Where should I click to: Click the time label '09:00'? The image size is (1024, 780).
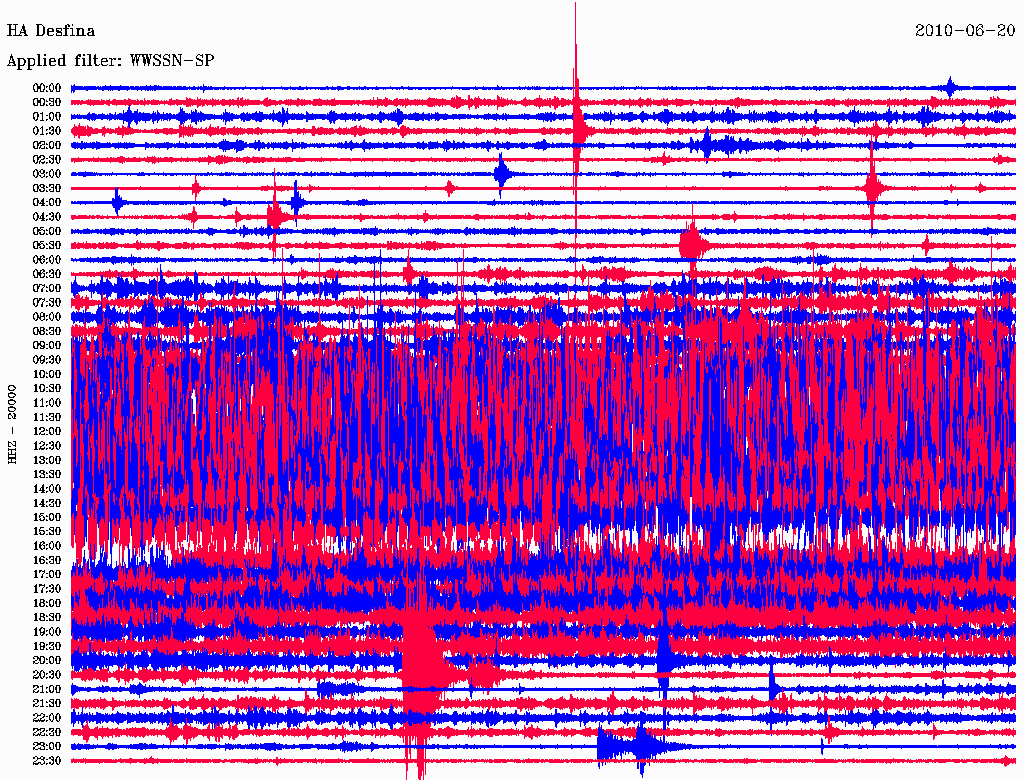pos(47,346)
